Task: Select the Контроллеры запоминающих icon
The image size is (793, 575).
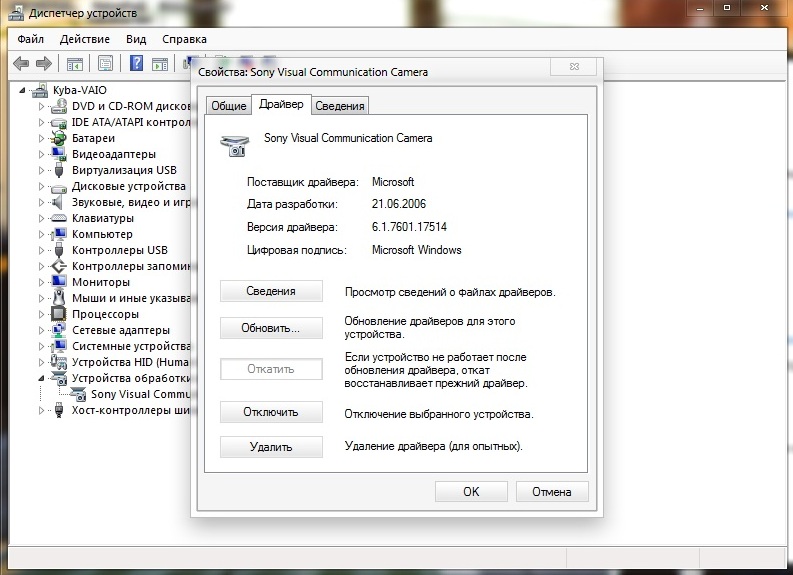Action: coord(59,266)
